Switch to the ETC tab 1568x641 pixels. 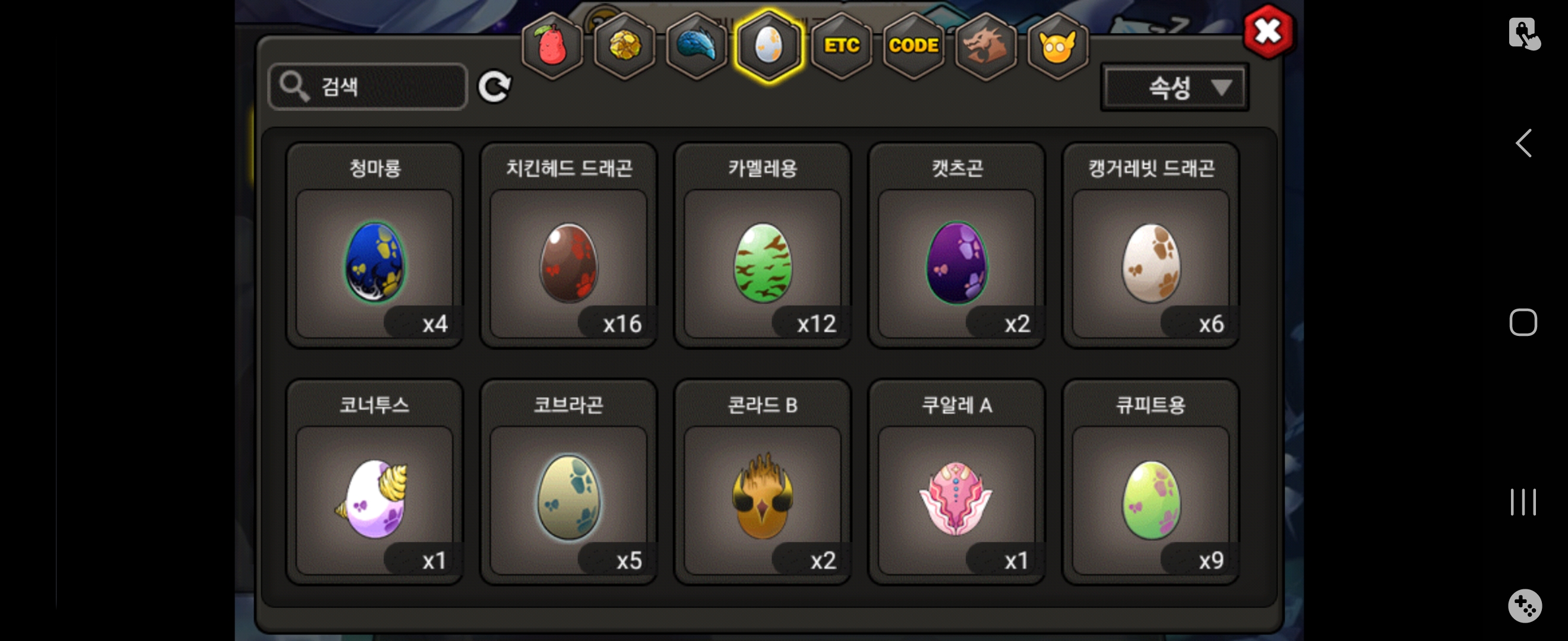pos(841,46)
